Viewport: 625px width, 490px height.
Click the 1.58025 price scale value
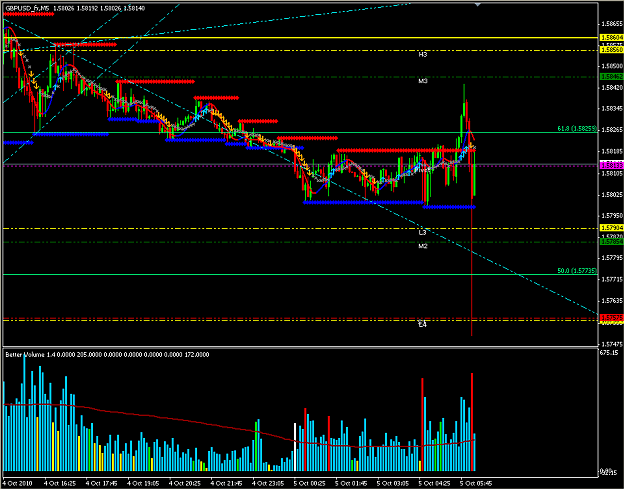[x=612, y=195]
